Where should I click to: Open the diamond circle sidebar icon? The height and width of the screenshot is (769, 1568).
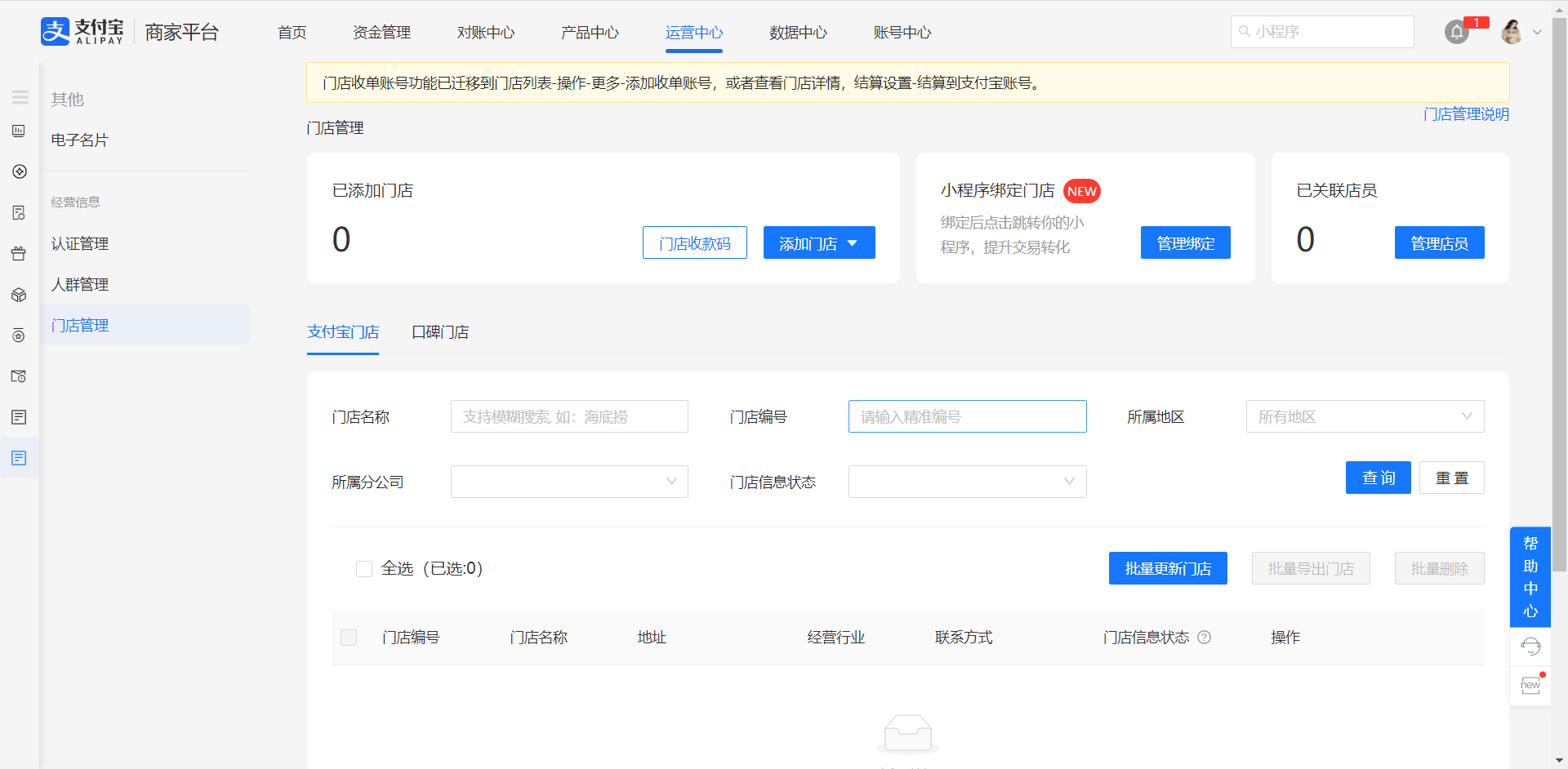click(x=20, y=171)
